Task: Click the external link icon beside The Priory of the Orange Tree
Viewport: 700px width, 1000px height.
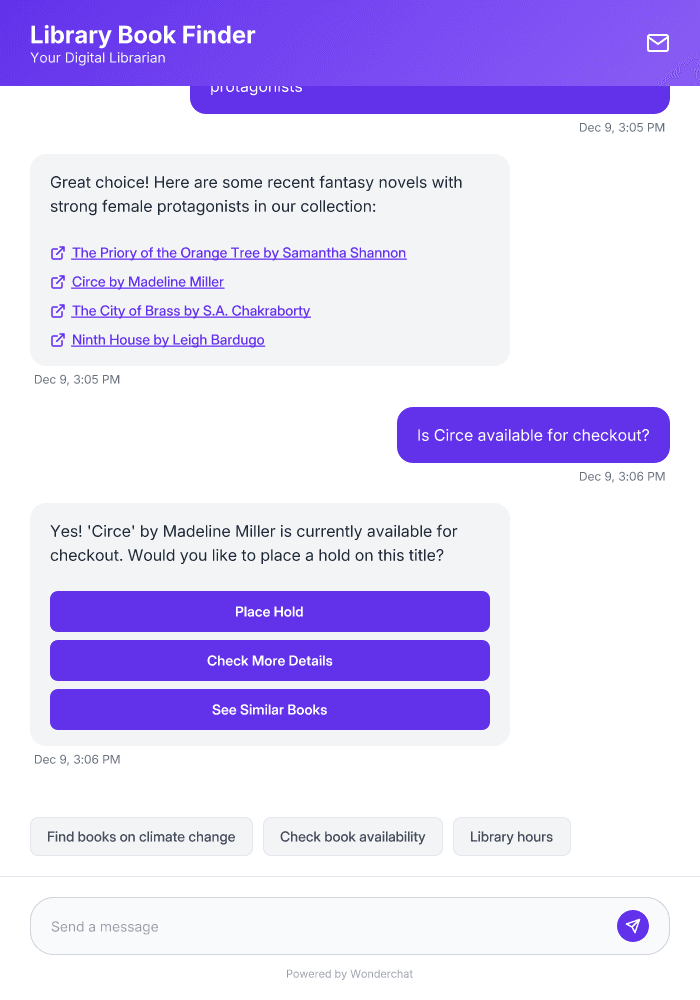Action: tap(57, 253)
